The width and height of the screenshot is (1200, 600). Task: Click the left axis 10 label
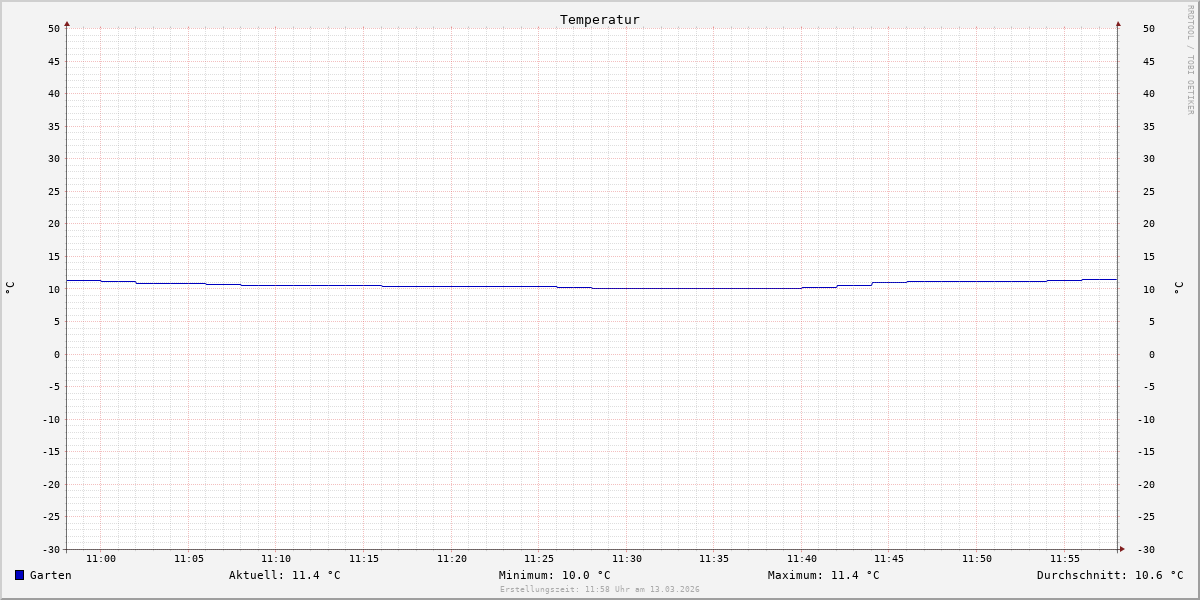click(x=54, y=289)
